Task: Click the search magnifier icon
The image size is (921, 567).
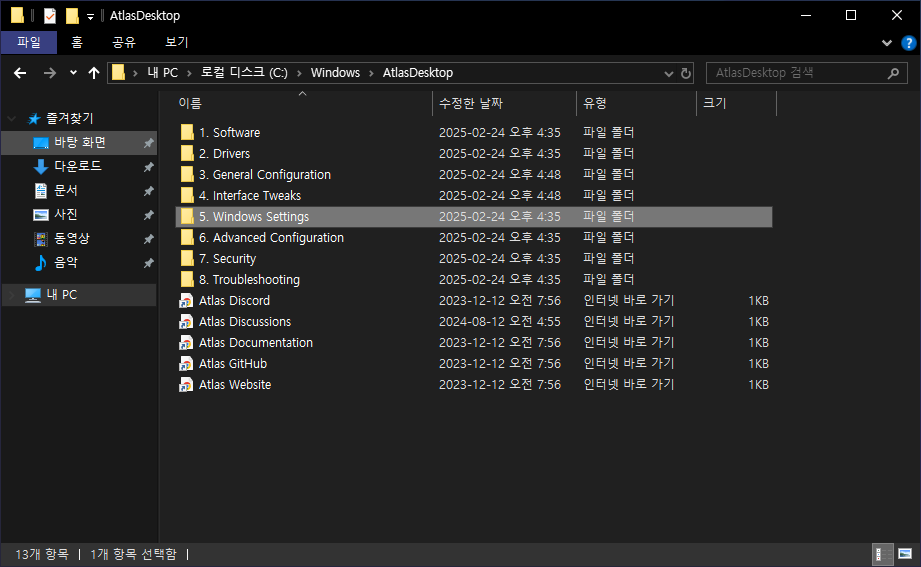Action: [893, 73]
